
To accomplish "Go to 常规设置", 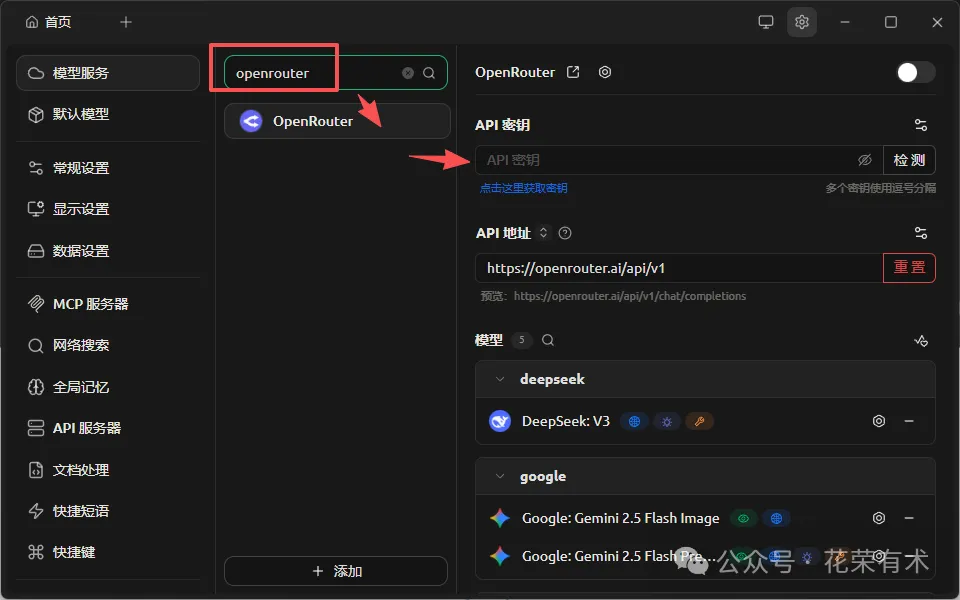I will (108, 168).
